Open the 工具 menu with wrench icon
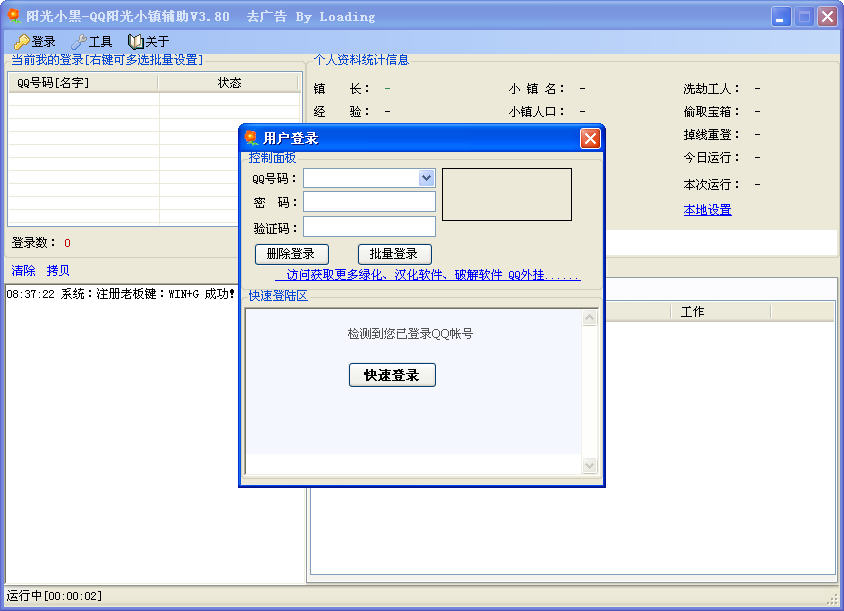Screen dimensions: 844x611 coord(92,41)
